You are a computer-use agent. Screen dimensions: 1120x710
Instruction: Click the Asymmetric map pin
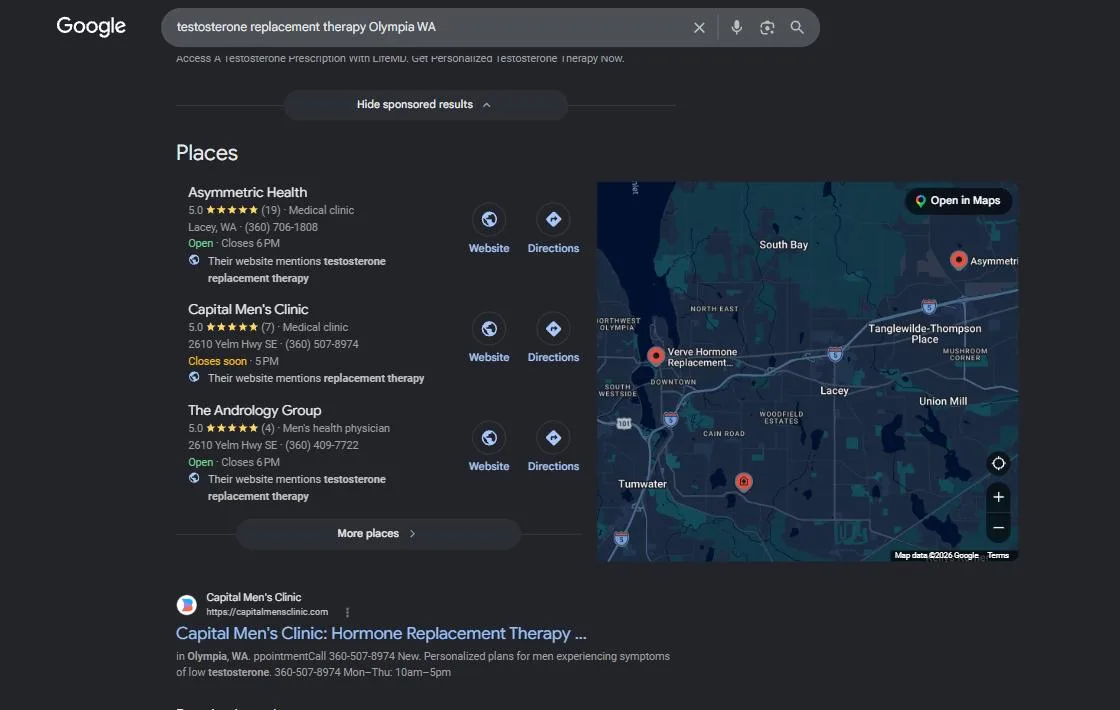point(959,260)
